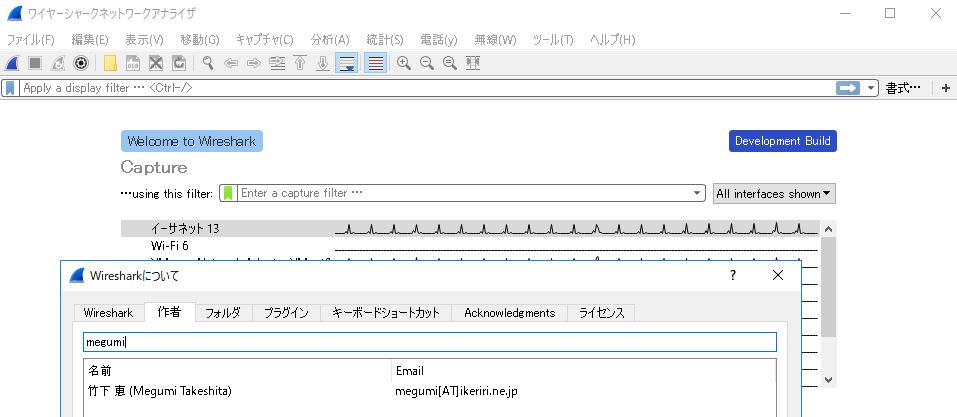
Task: Restart the current capture
Action: 58,63
